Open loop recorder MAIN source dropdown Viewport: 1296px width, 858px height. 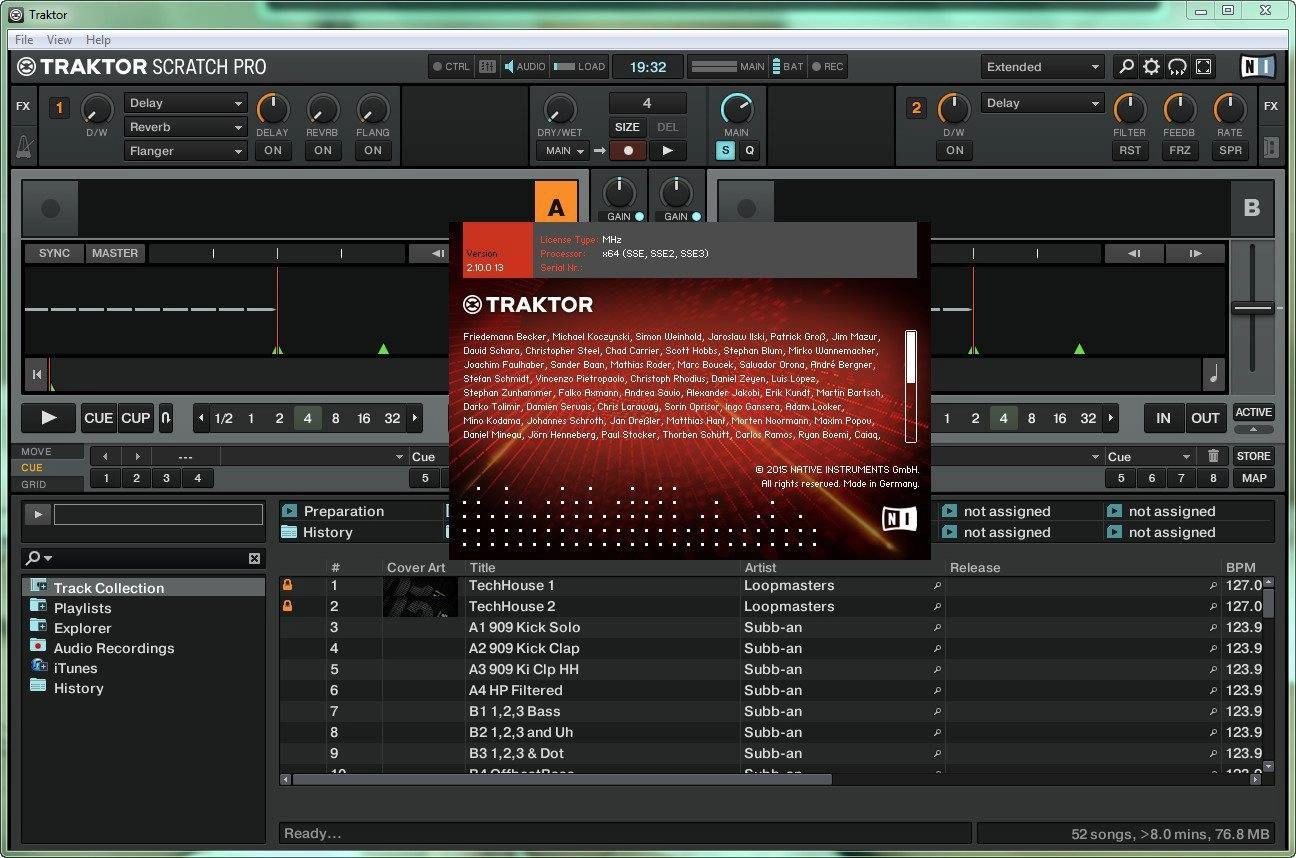[x=564, y=151]
